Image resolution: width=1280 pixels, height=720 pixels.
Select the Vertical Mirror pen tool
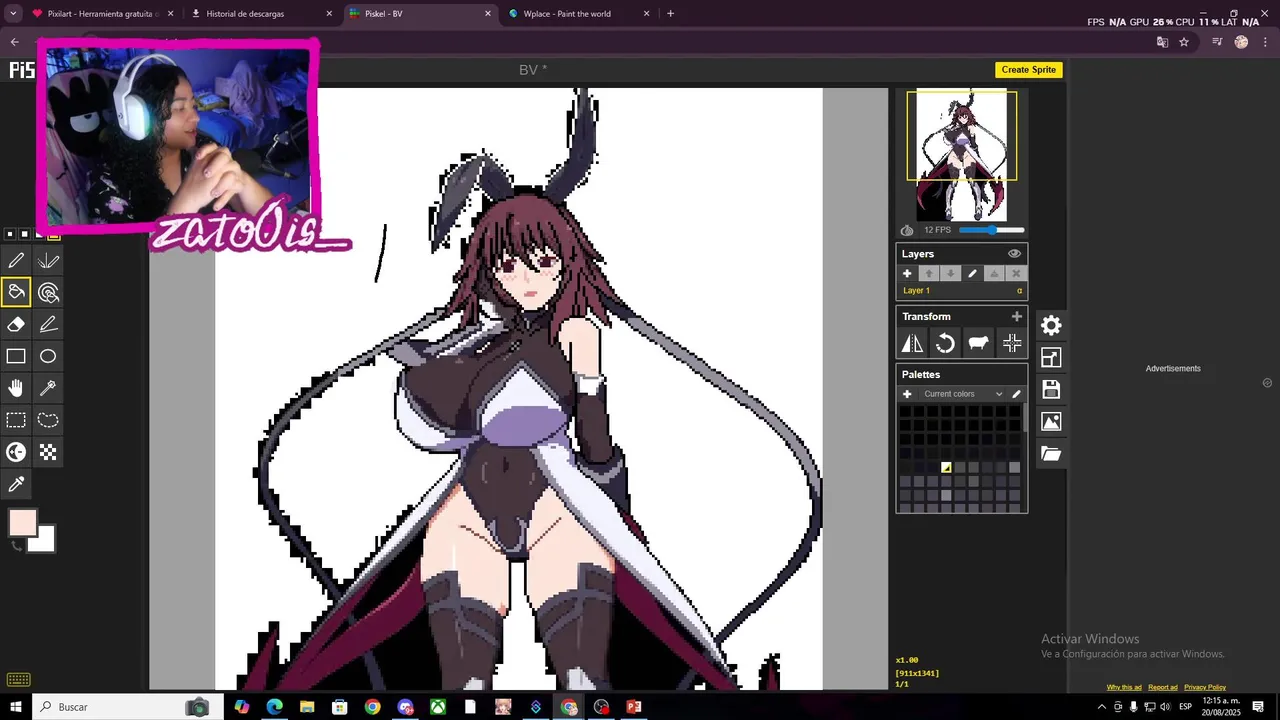[48, 261]
